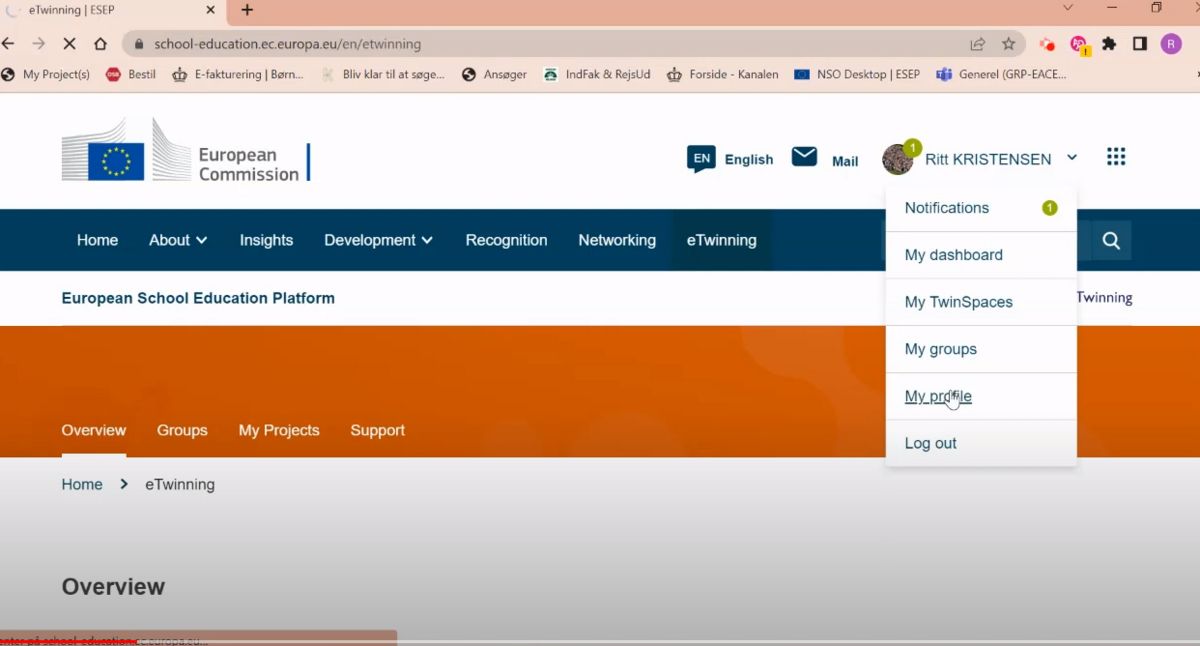The width and height of the screenshot is (1200, 646).
Task: Click the browser address bar URL
Action: pos(288,44)
